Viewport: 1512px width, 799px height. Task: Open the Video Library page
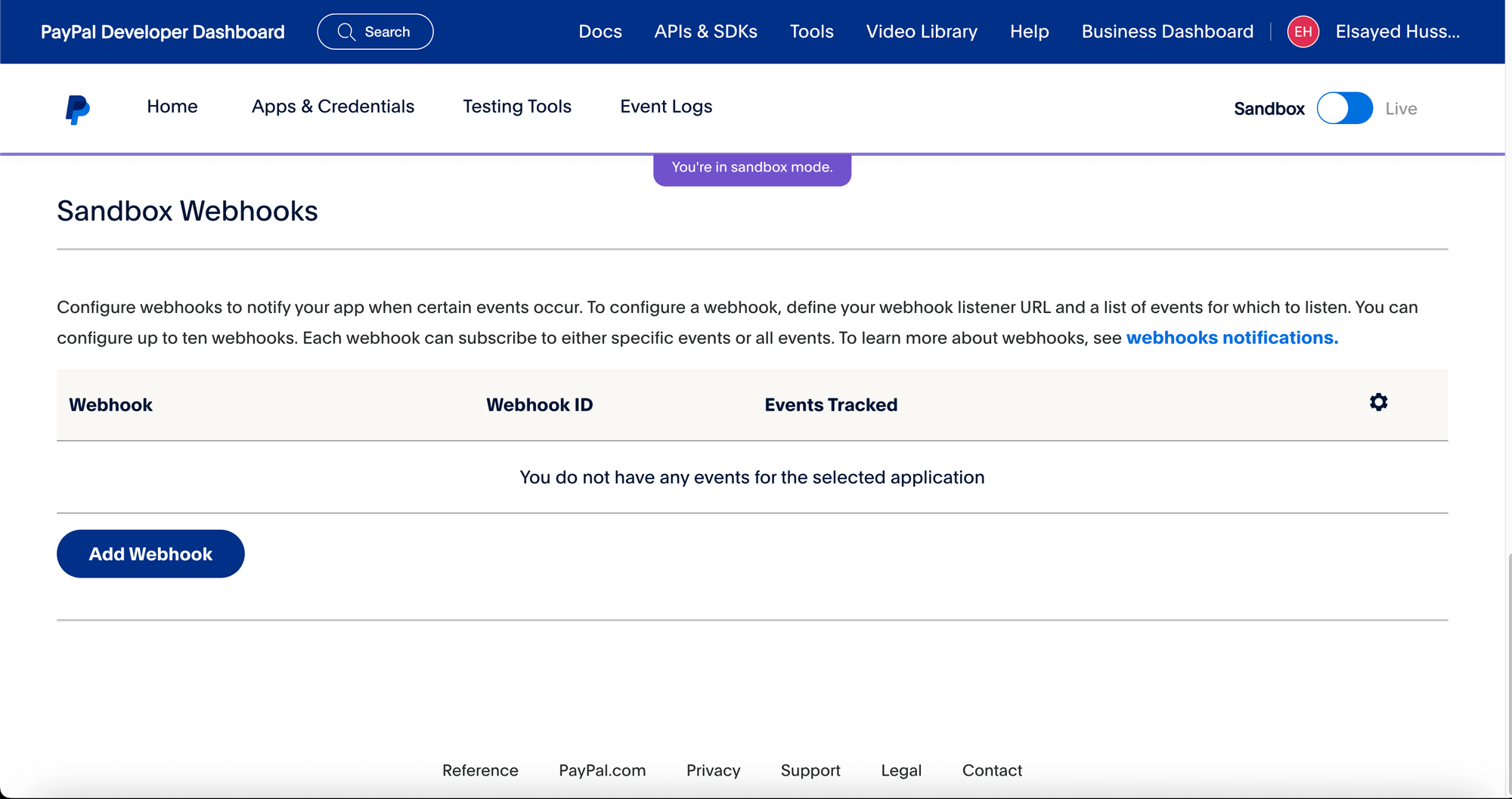click(921, 32)
